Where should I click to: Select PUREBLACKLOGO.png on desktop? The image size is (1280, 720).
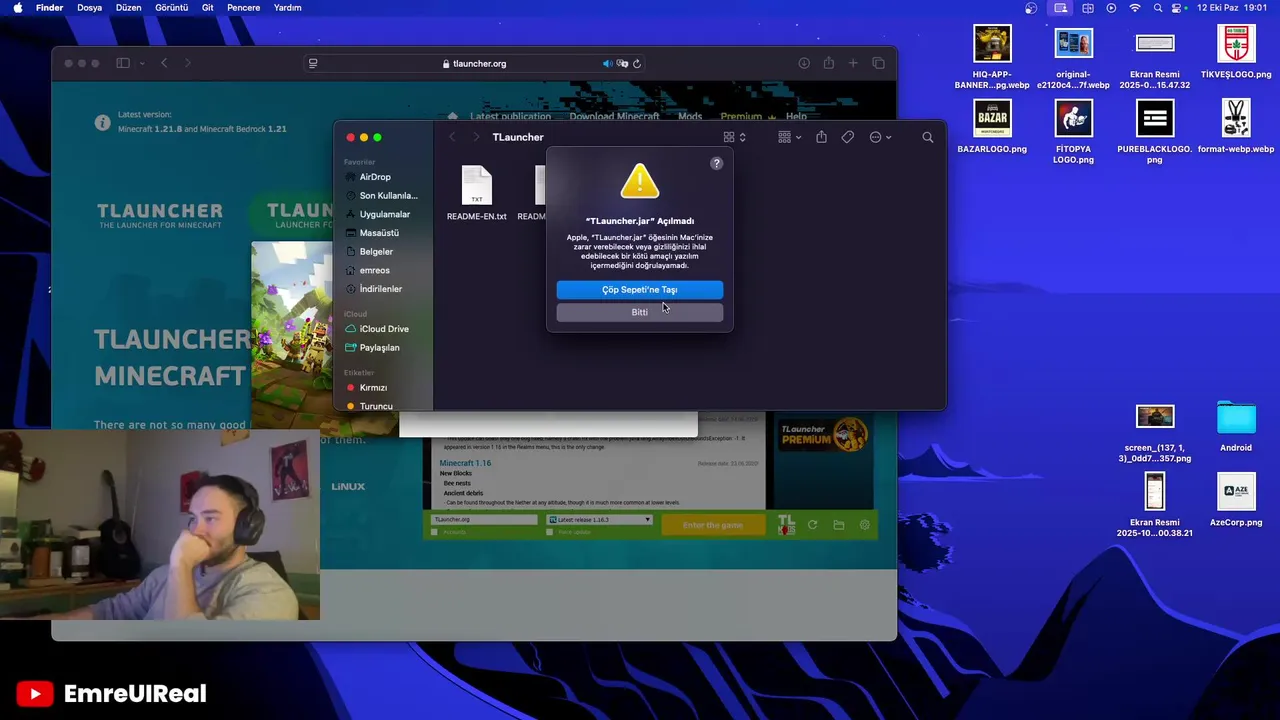tap(1155, 132)
